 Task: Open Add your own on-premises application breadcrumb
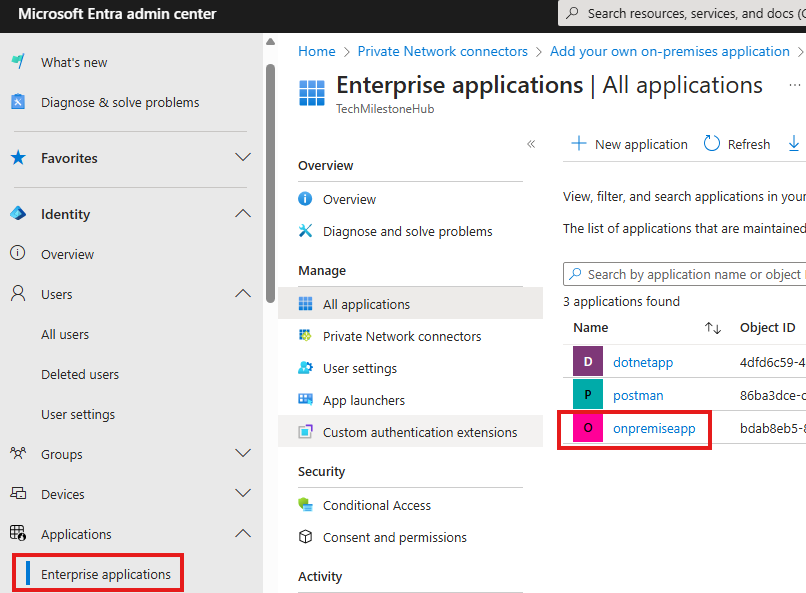point(670,51)
